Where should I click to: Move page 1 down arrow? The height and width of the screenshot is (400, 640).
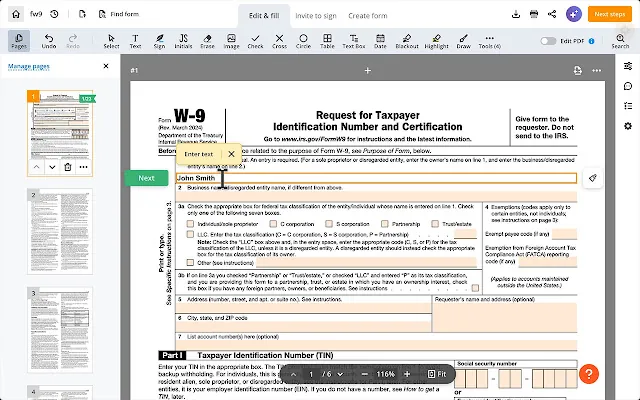52,167
